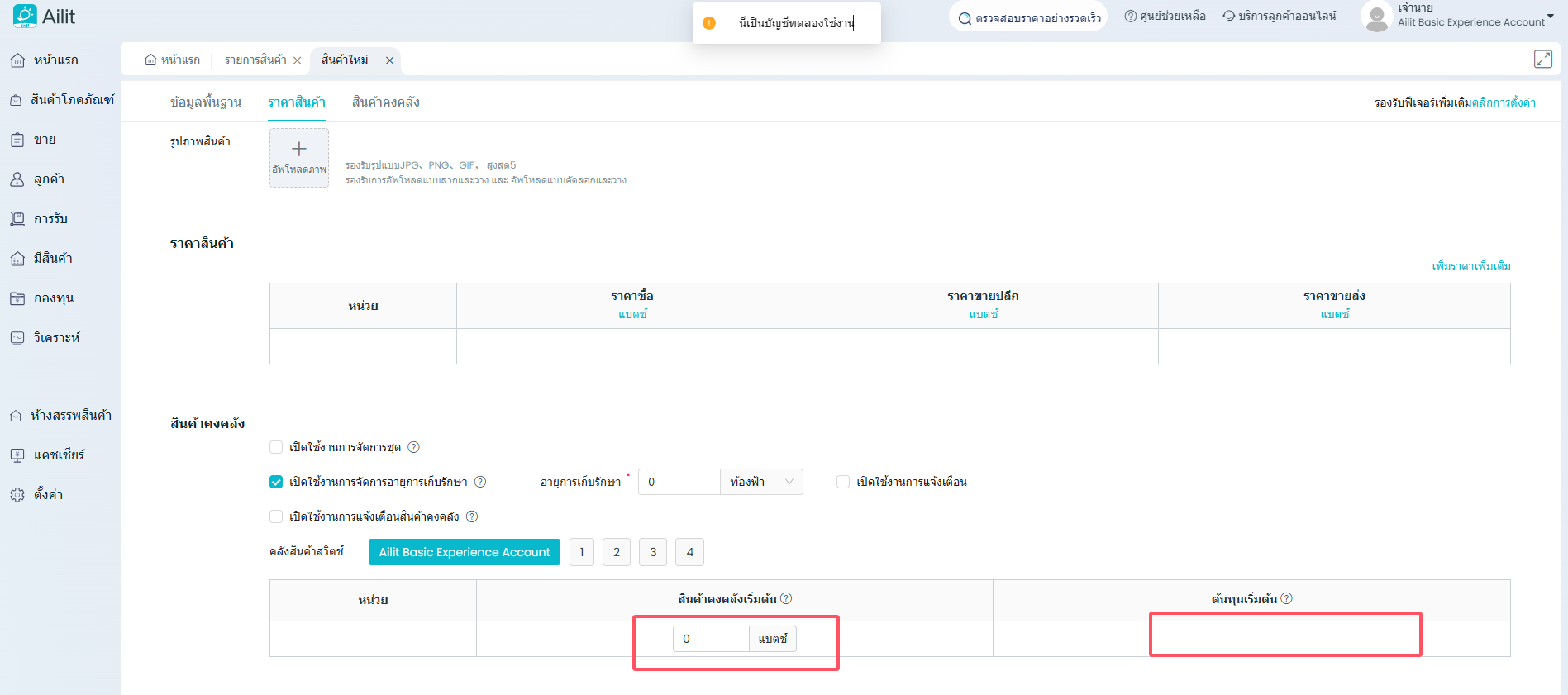Click the quick price check search box
This screenshot has height=695, width=1568.
tap(1029, 17)
